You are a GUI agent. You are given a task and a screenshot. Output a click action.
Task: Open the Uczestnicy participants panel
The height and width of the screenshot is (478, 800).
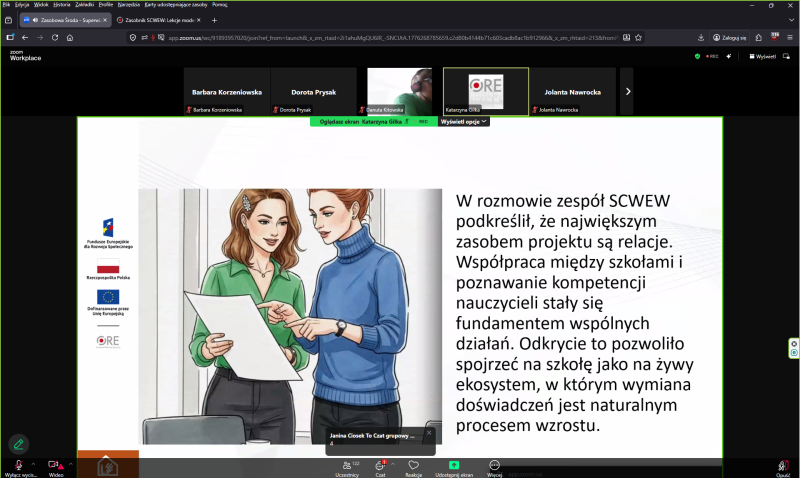350,466
